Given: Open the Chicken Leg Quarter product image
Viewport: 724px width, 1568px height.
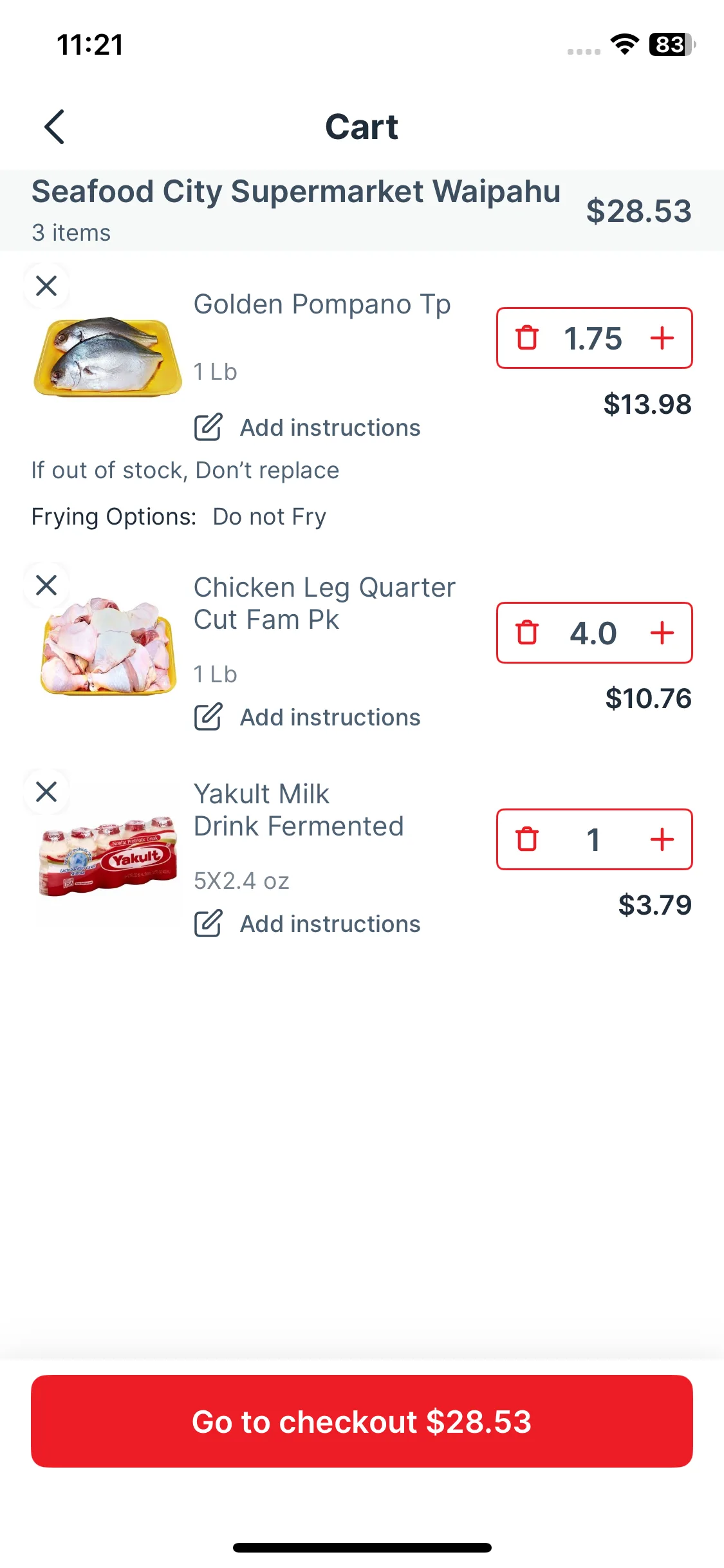Looking at the screenshot, I should coord(107,646).
